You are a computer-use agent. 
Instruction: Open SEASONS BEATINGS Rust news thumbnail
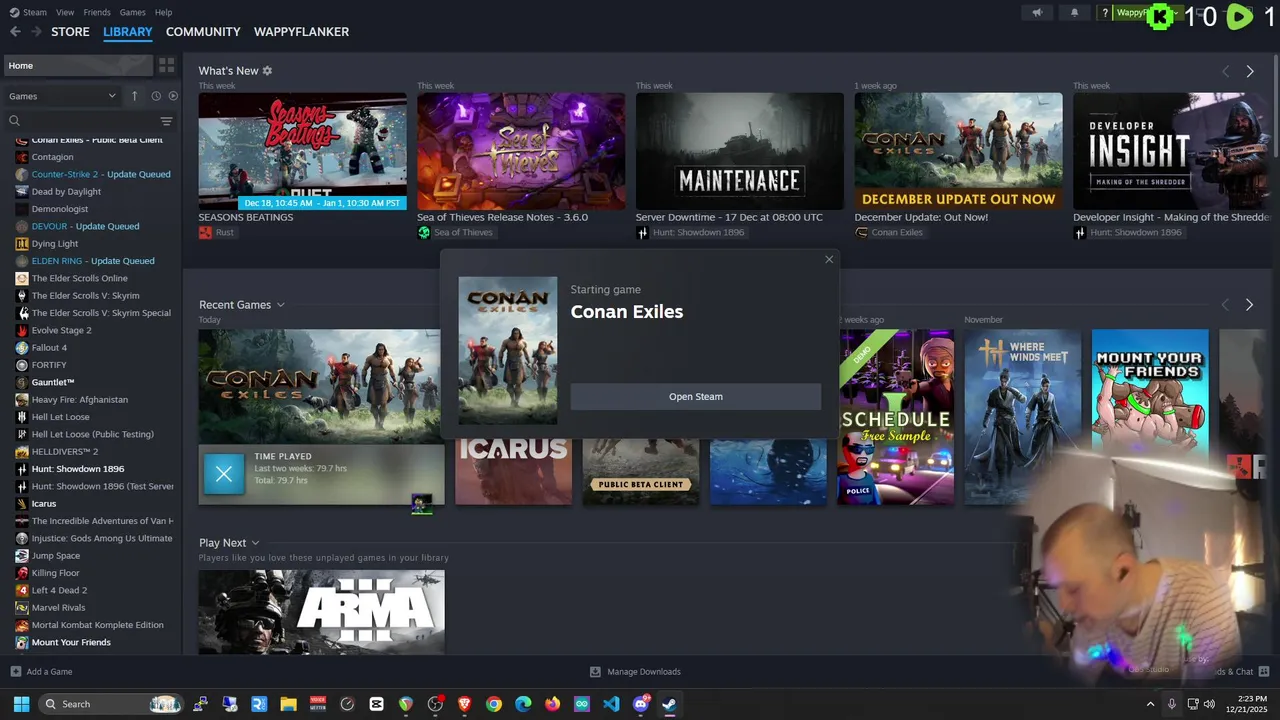(302, 151)
